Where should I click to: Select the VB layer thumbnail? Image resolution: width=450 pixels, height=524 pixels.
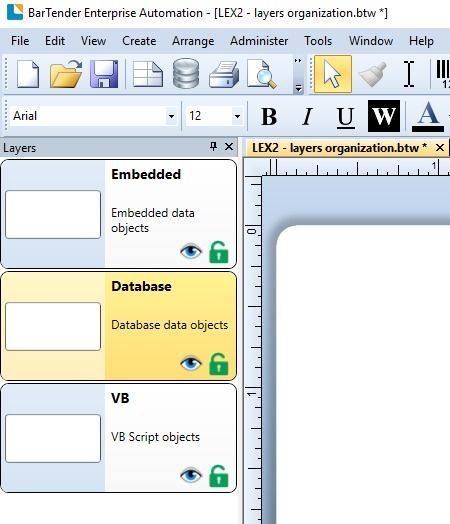(x=53, y=438)
